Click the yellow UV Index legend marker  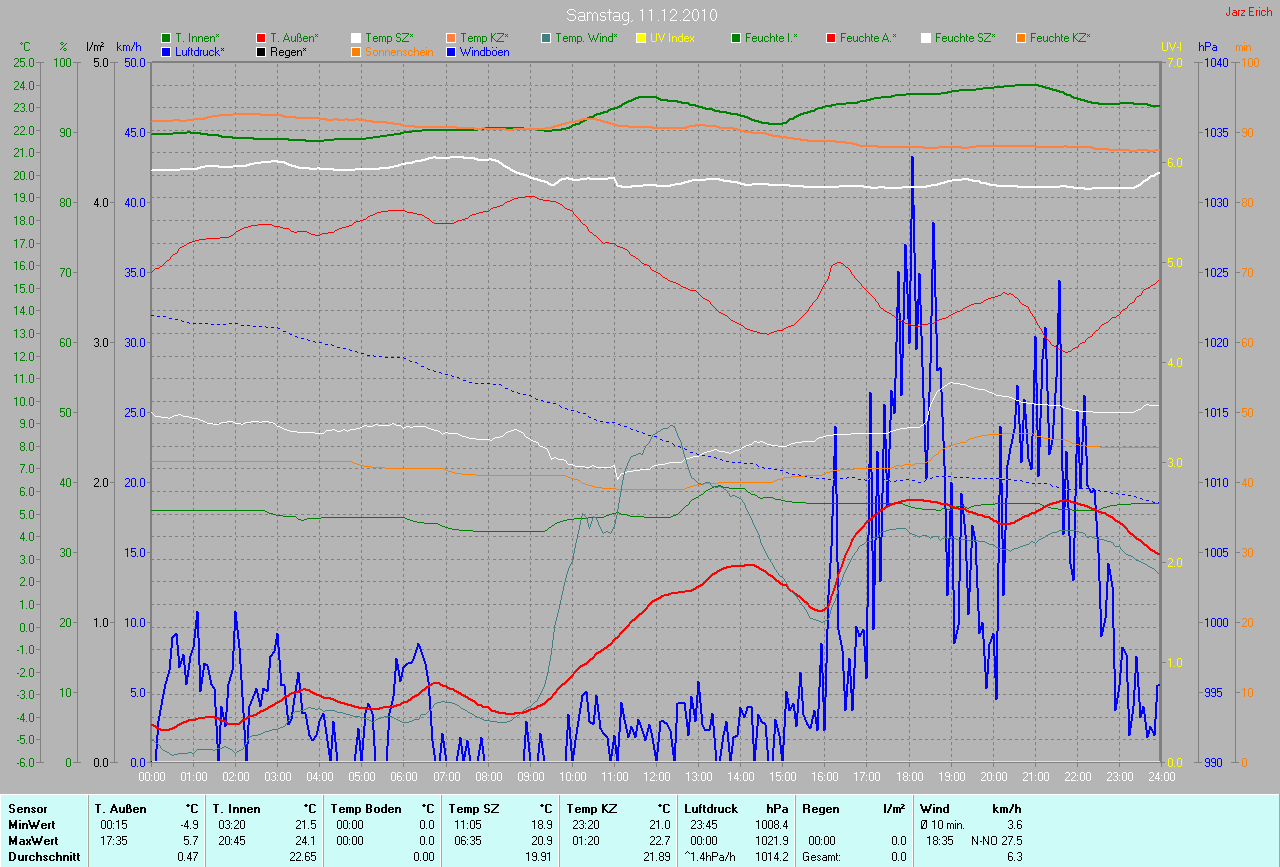pos(641,38)
